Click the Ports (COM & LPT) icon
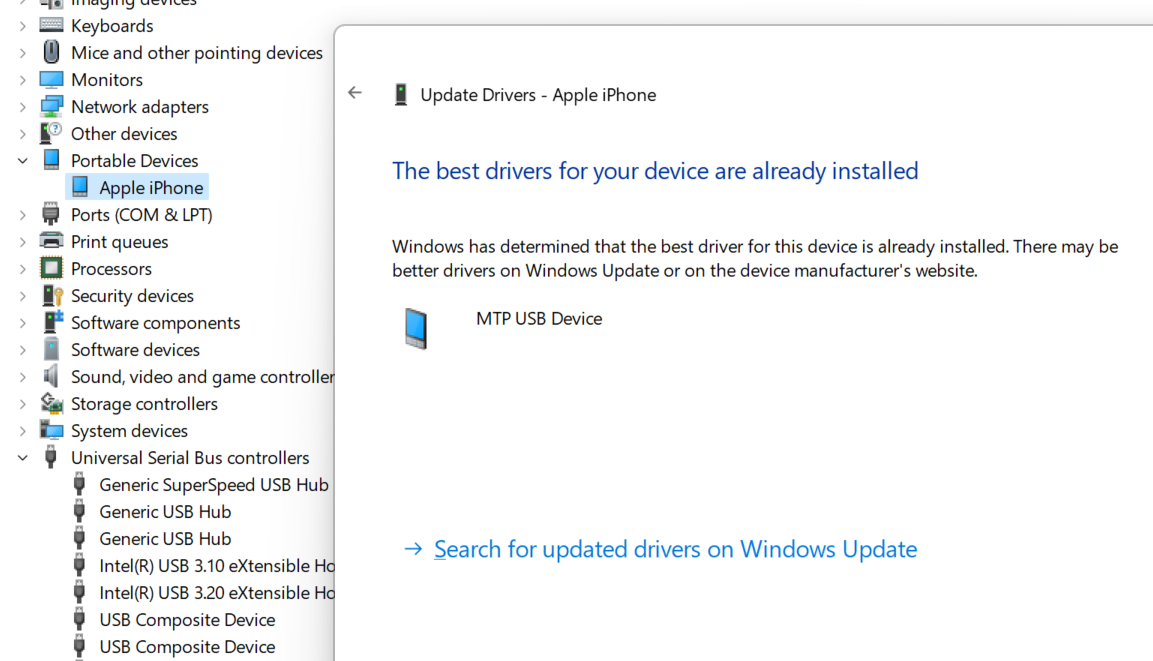The width and height of the screenshot is (1153, 661). (51, 214)
